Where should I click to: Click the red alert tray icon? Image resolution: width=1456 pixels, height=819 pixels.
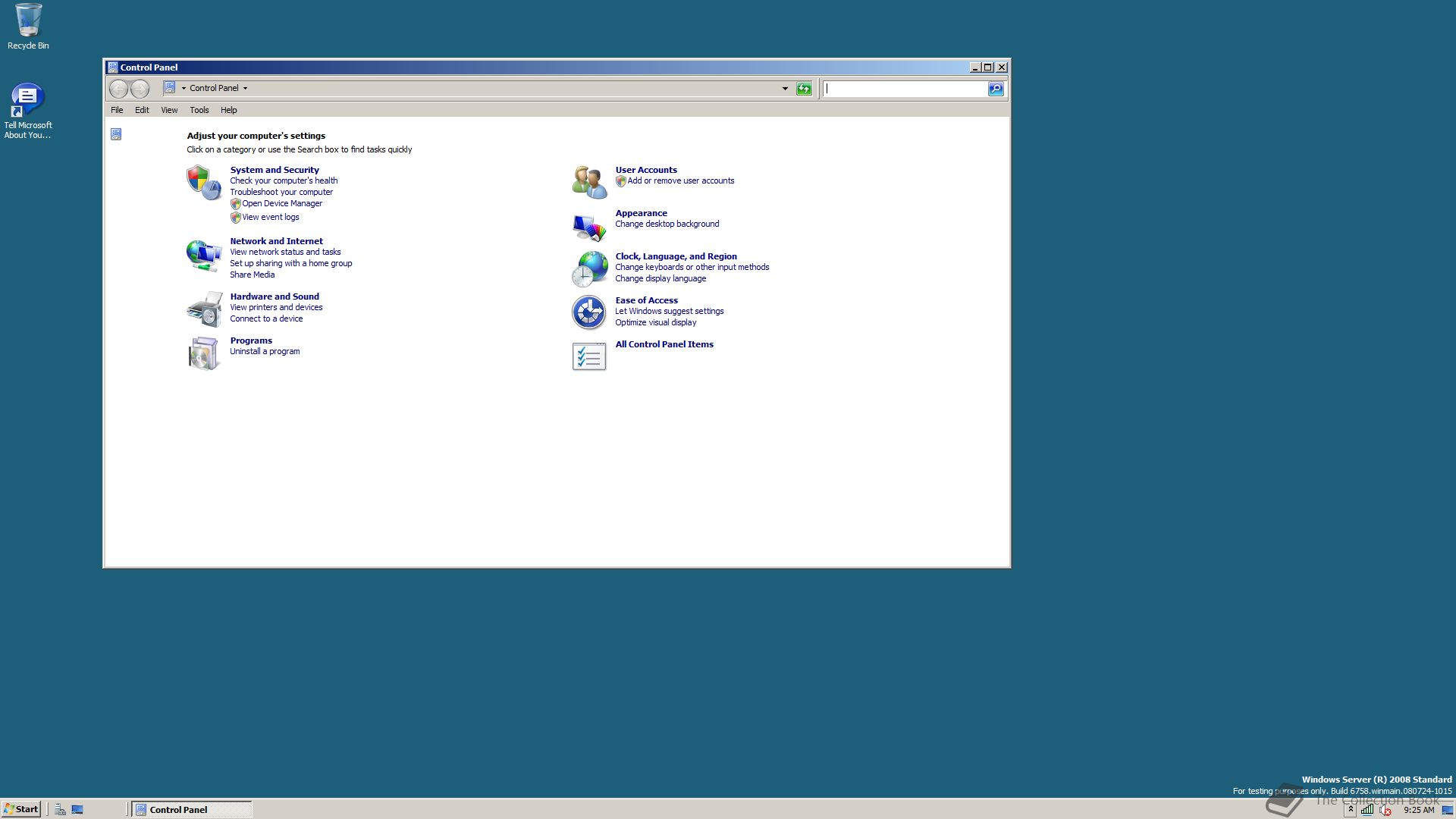pos(1385,810)
